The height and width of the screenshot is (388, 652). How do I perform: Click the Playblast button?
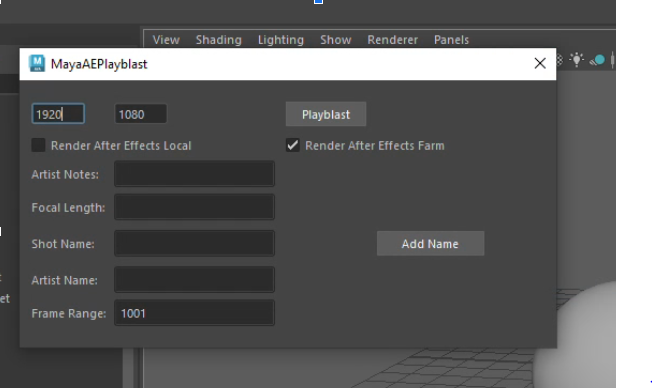tap(326, 114)
